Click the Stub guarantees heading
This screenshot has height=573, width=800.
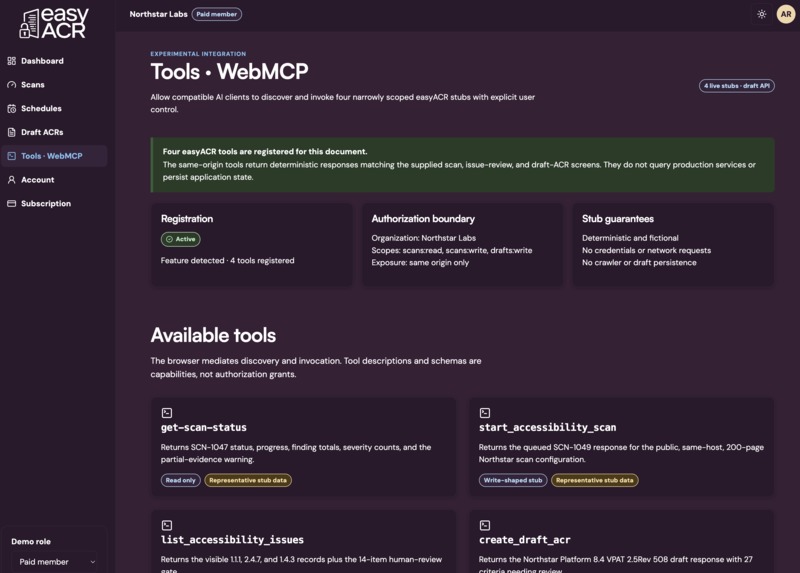pyautogui.click(x=618, y=219)
